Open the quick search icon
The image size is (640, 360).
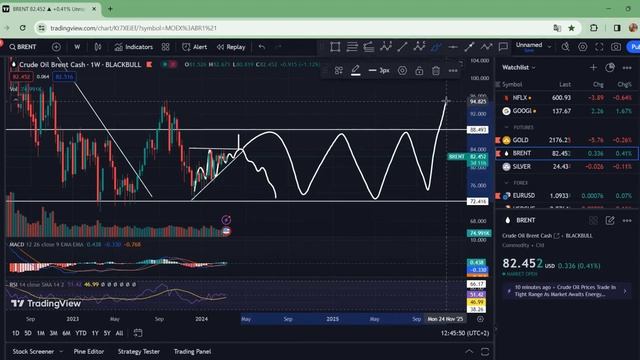pos(565,47)
